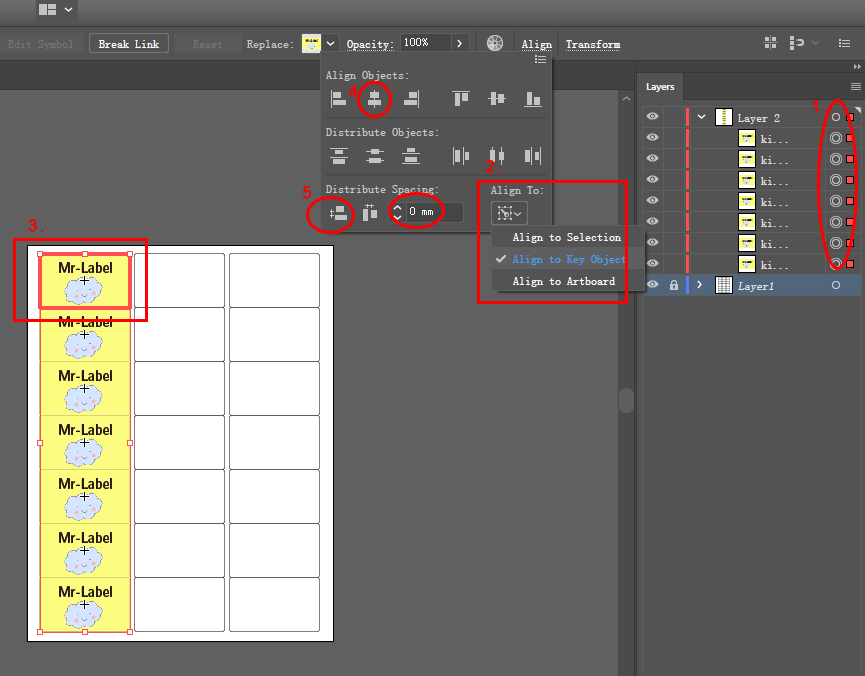
Task: Click the Break Link button
Action: point(129,44)
